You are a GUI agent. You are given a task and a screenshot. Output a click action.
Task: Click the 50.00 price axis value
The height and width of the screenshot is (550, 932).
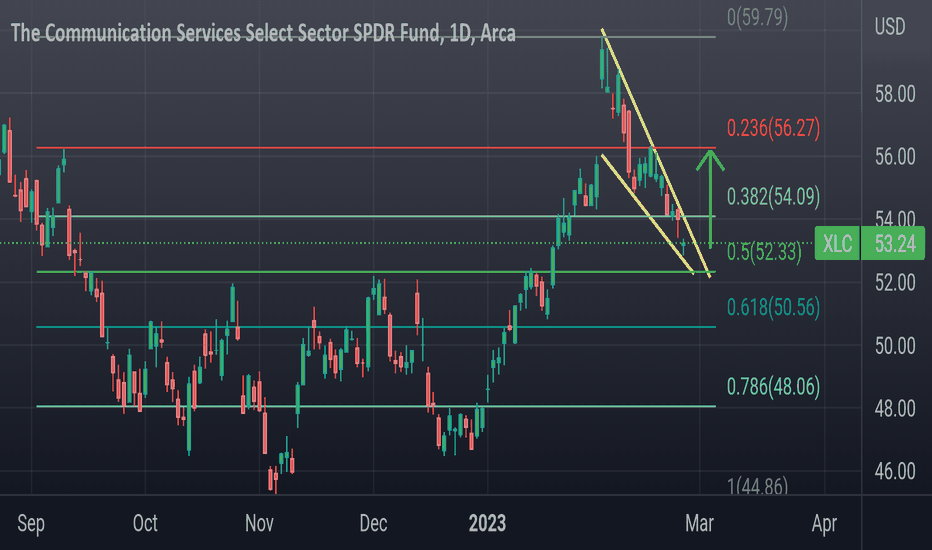(895, 345)
